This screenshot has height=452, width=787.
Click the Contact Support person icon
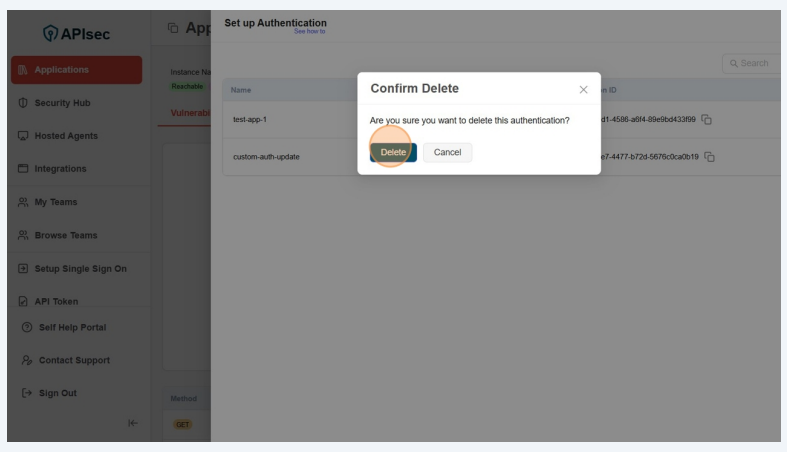(x=27, y=360)
